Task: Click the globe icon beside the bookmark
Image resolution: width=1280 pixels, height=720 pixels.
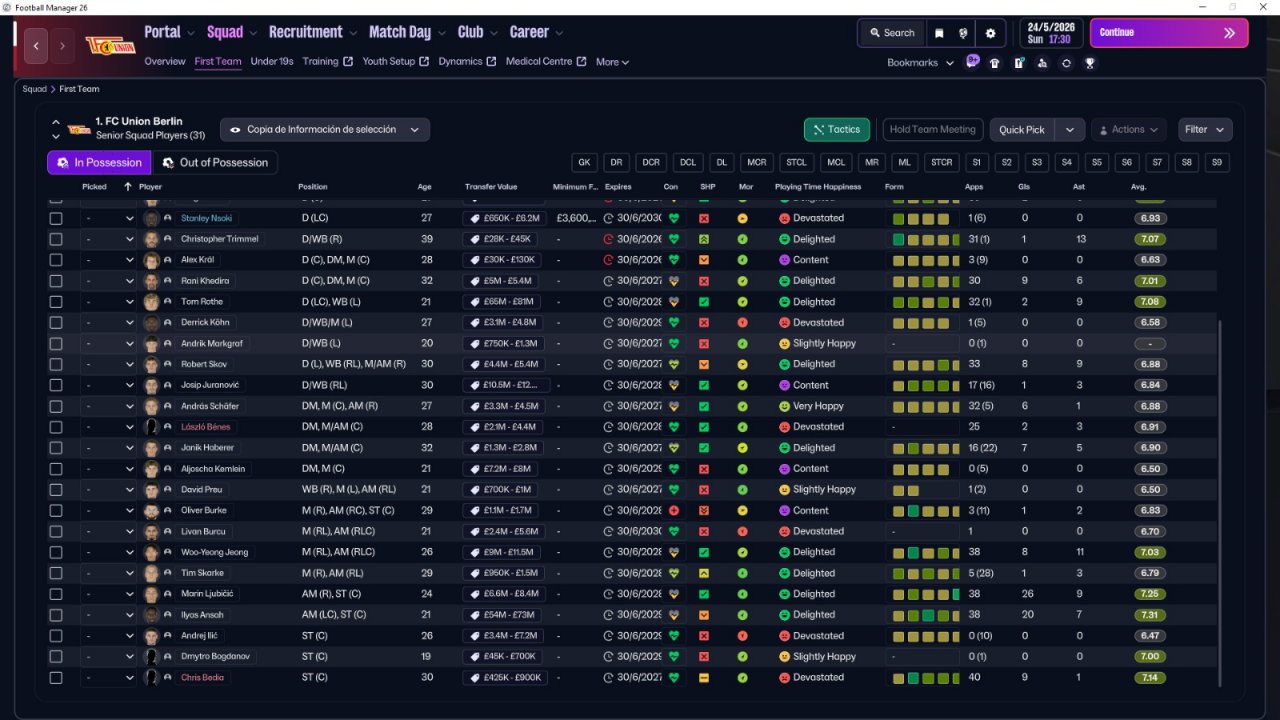Action: point(964,33)
